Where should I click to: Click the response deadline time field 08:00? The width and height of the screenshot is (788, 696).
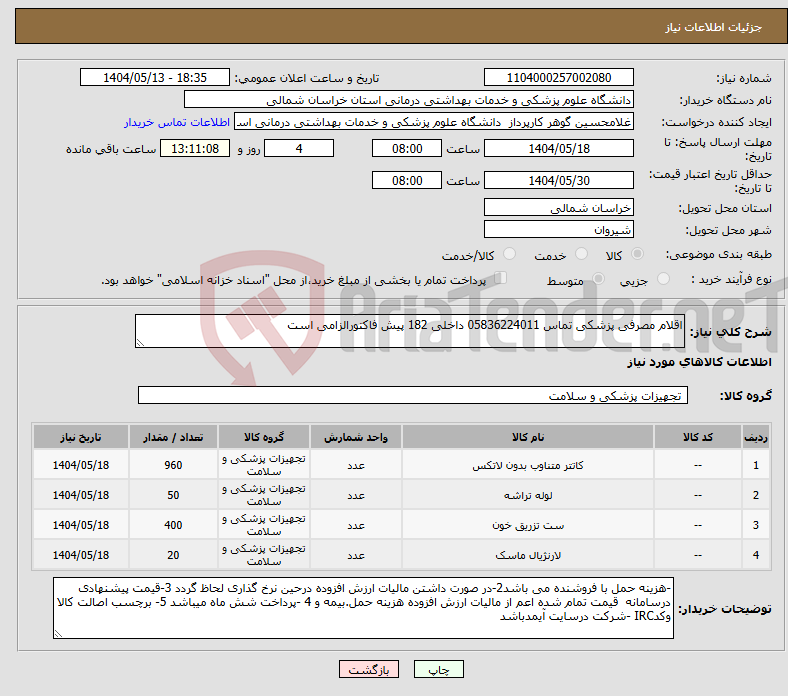pos(407,148)
